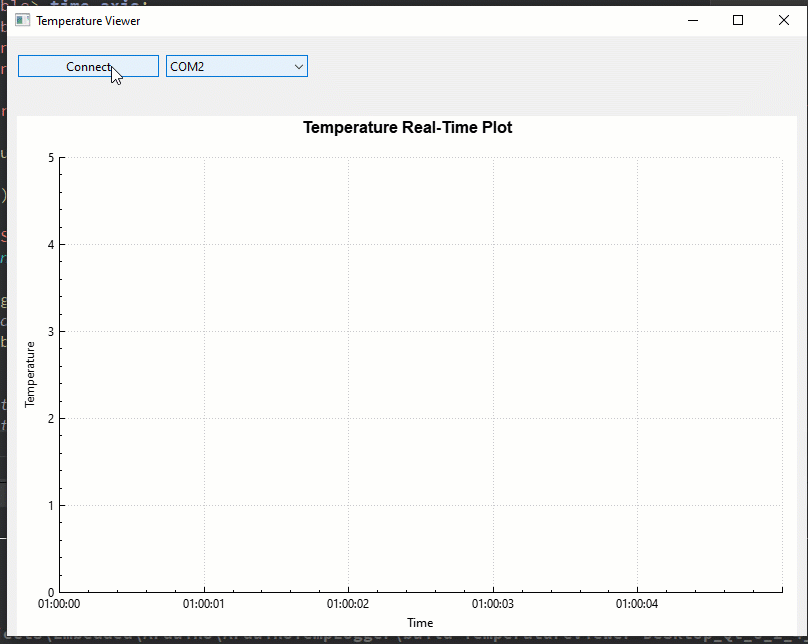Open the COM2 port combo box
The image size is (808, 644).
pos(228,66)
